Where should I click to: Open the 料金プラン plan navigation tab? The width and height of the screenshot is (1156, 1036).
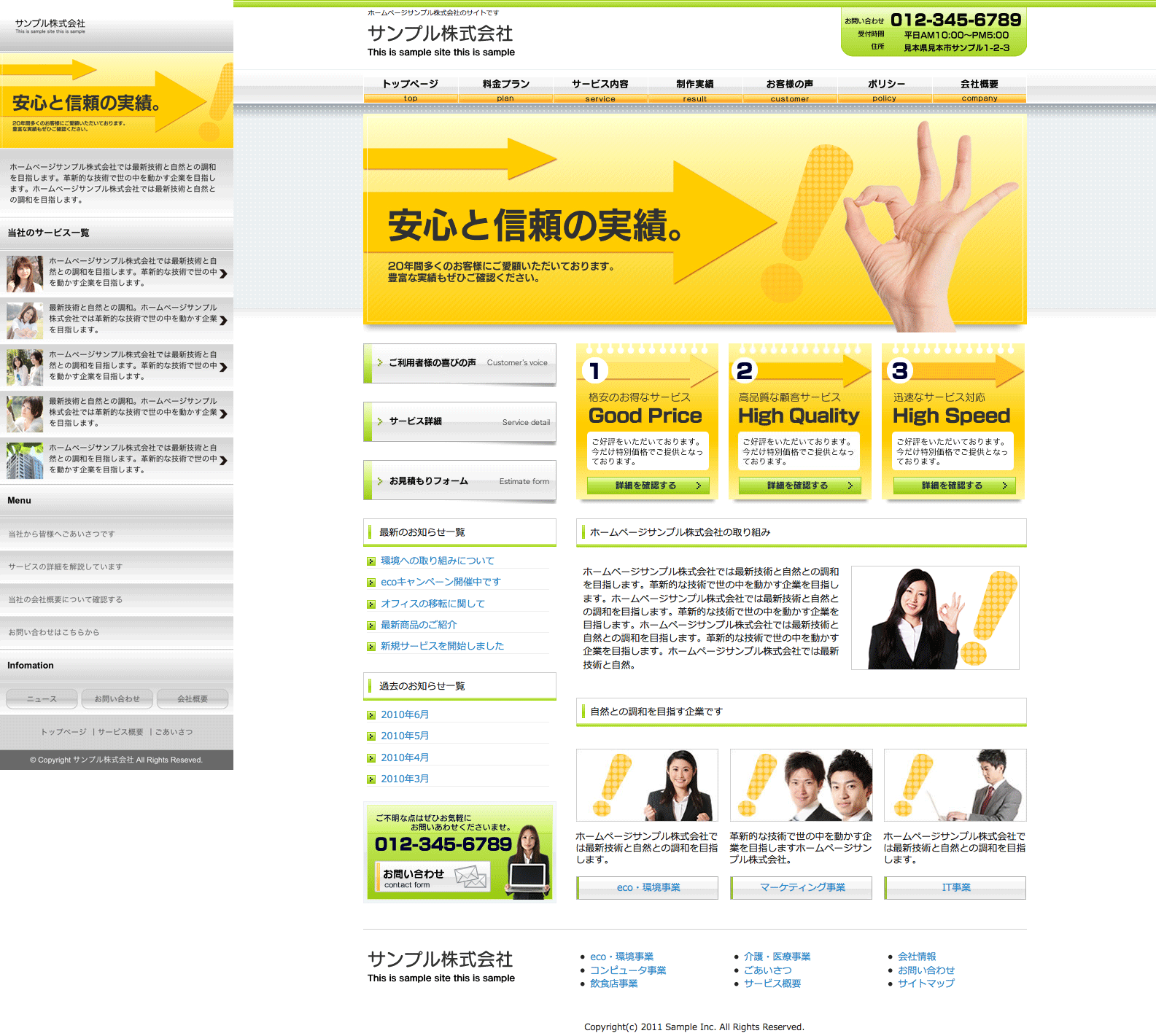[x=505, y=90]
